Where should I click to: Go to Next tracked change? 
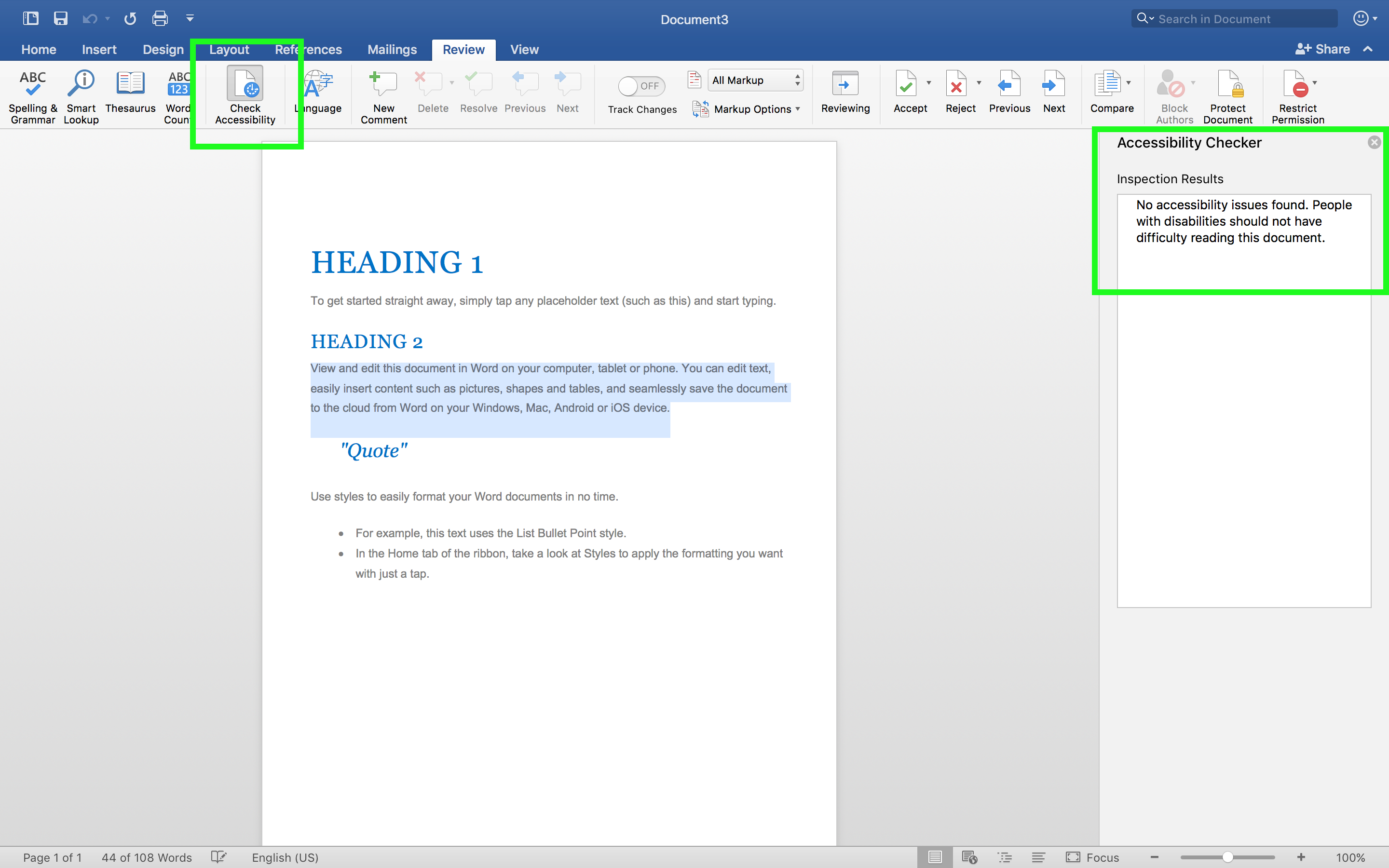1054,92
